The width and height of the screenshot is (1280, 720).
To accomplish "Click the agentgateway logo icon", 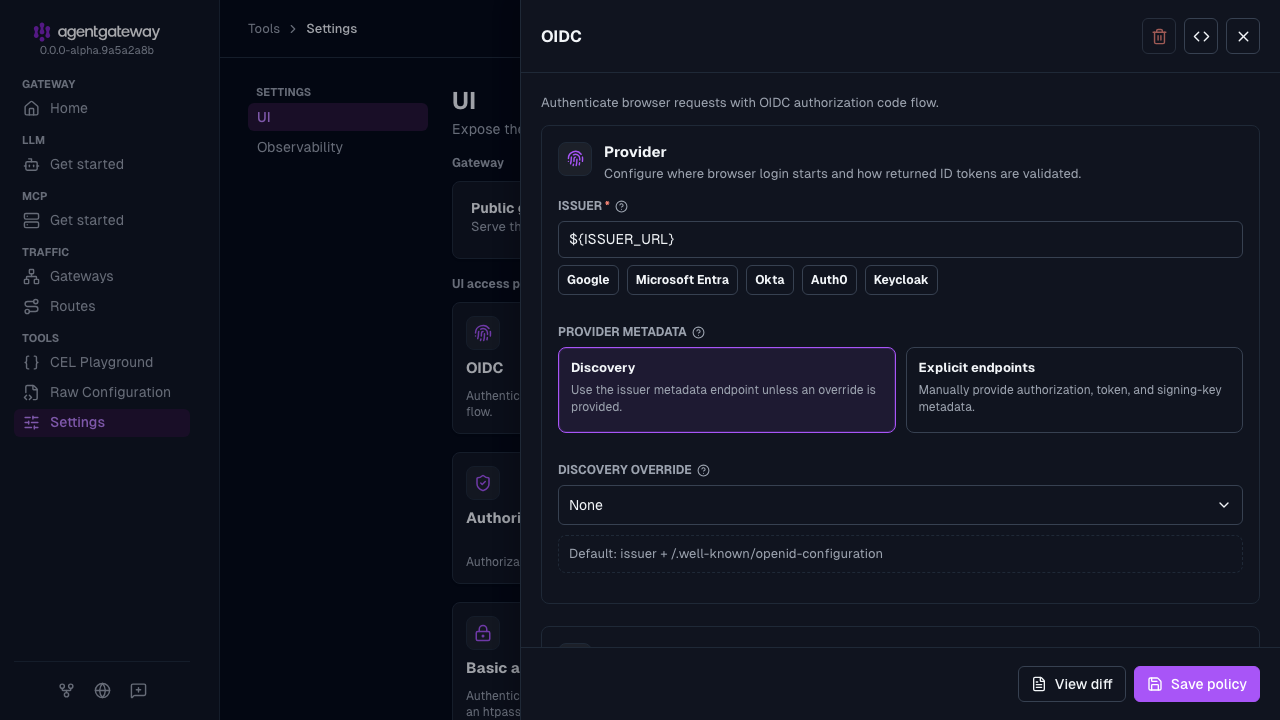I will tap(41, 32).
